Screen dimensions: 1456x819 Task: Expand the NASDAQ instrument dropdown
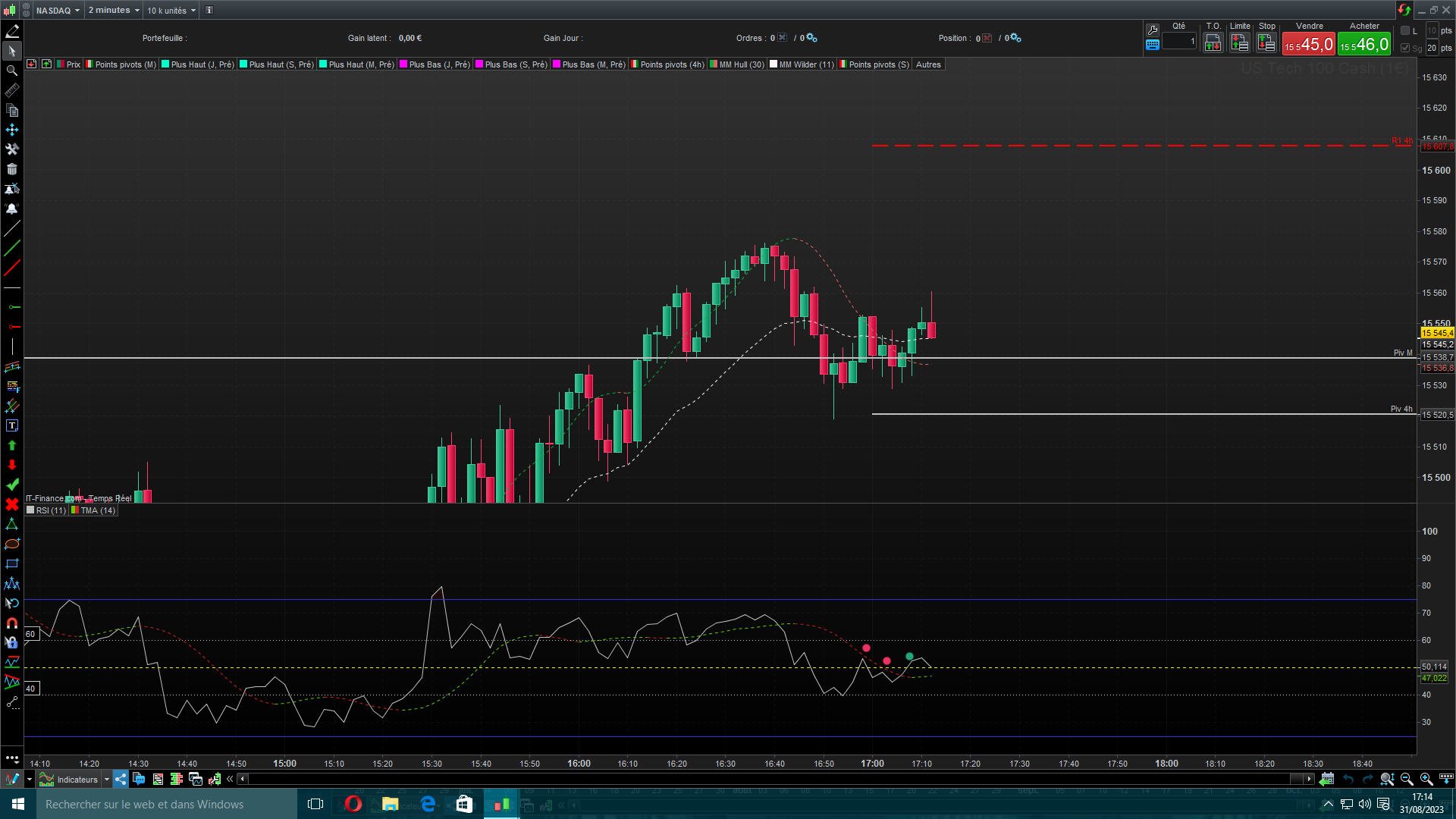coord(58,11)
